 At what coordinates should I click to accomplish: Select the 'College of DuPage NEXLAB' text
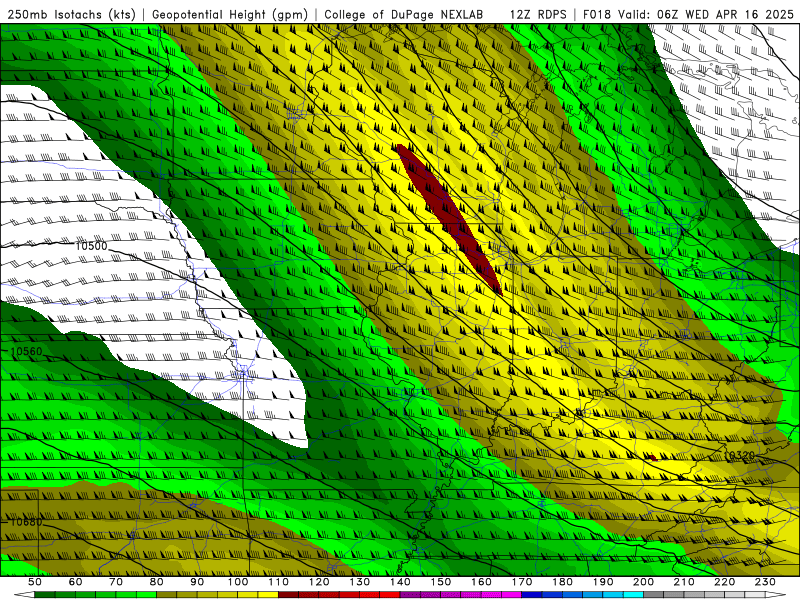tap(403, 14)
